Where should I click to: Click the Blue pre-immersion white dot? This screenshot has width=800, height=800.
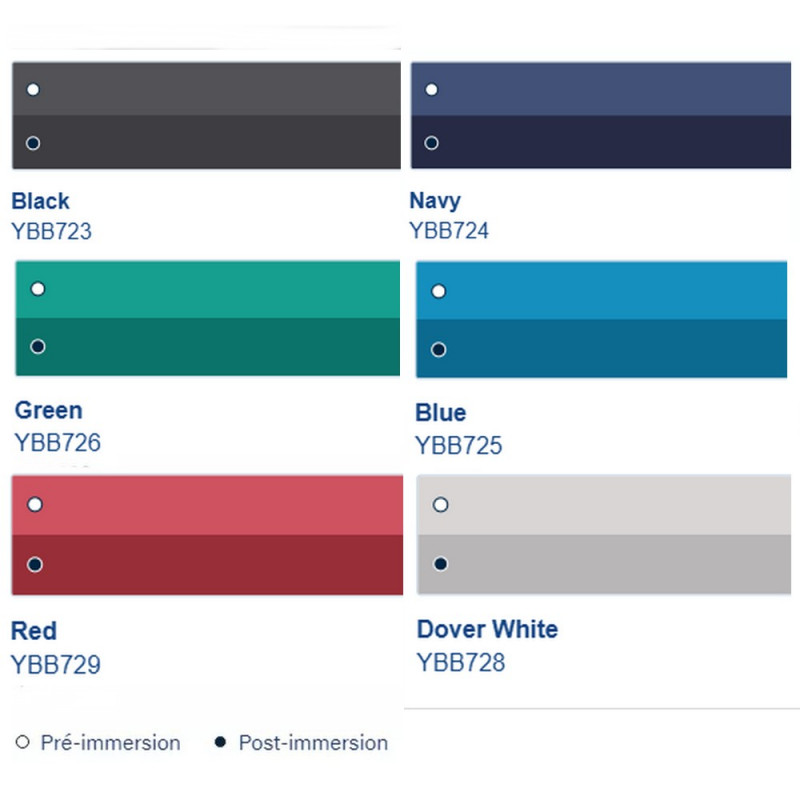[438, 292]
